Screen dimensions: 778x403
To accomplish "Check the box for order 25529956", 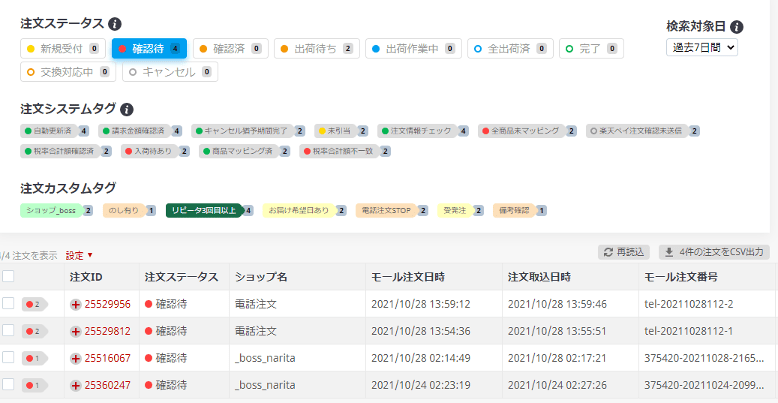I will [8, 304].
